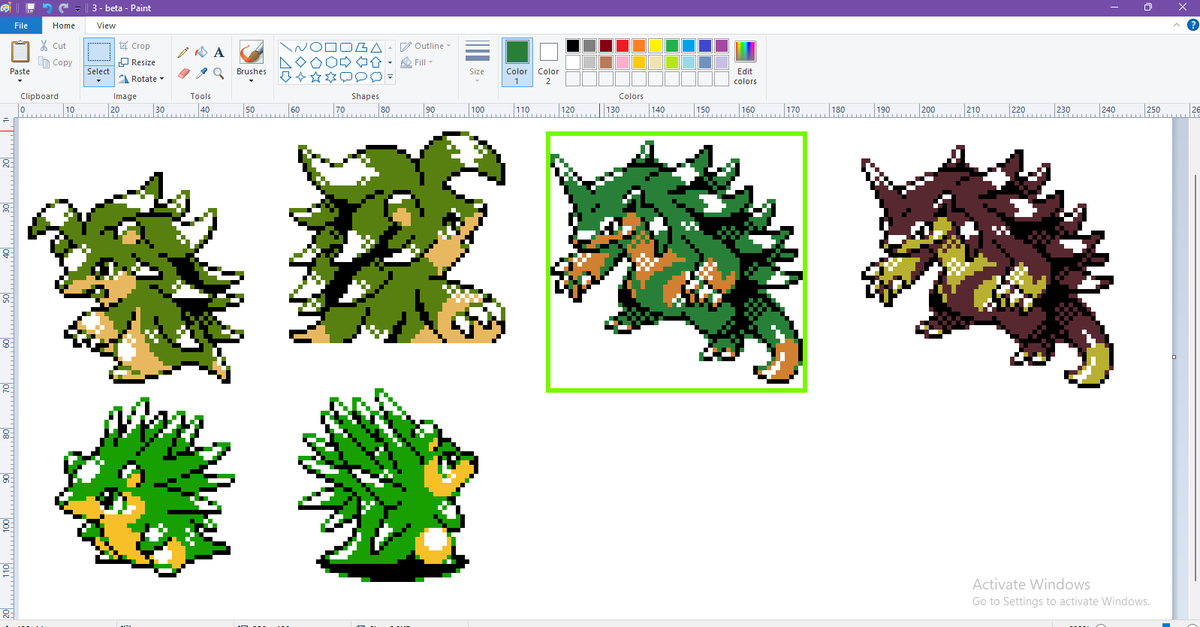Image resolution: width=1200 pixels, height=627 pixels.
Task: Choose the Left arrow shape
Action: point(360,62)
